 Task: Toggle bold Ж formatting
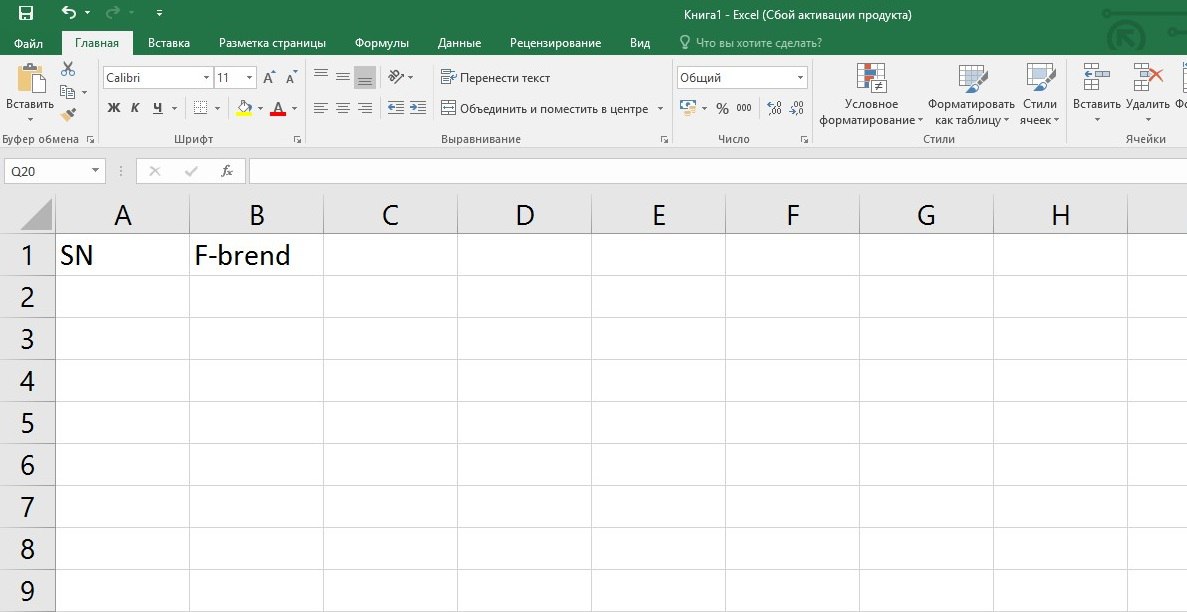point(114,108)
